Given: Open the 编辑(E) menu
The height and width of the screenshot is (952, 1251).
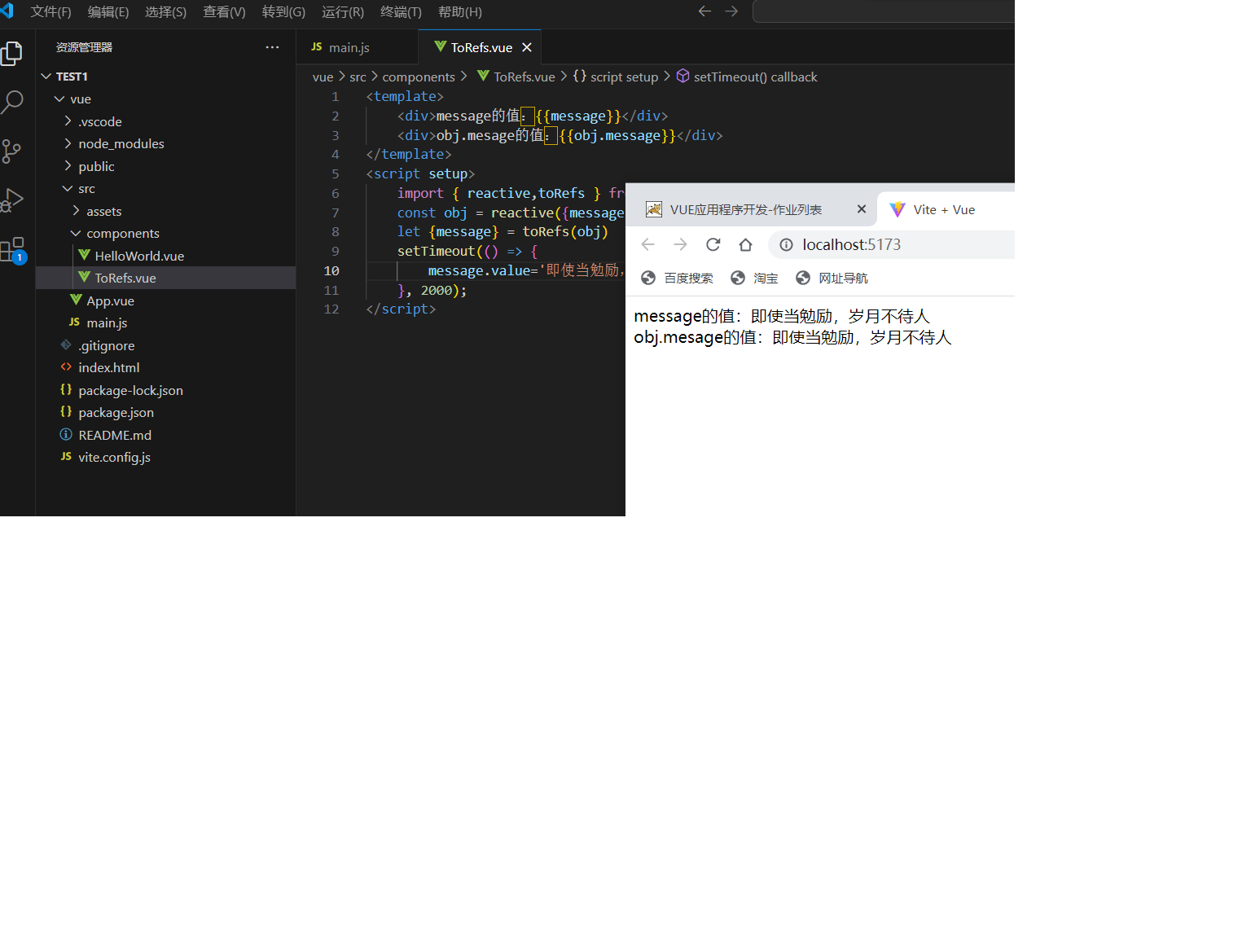Looking at the screenshot, I should pyautogui.click(x=108, y=11).
